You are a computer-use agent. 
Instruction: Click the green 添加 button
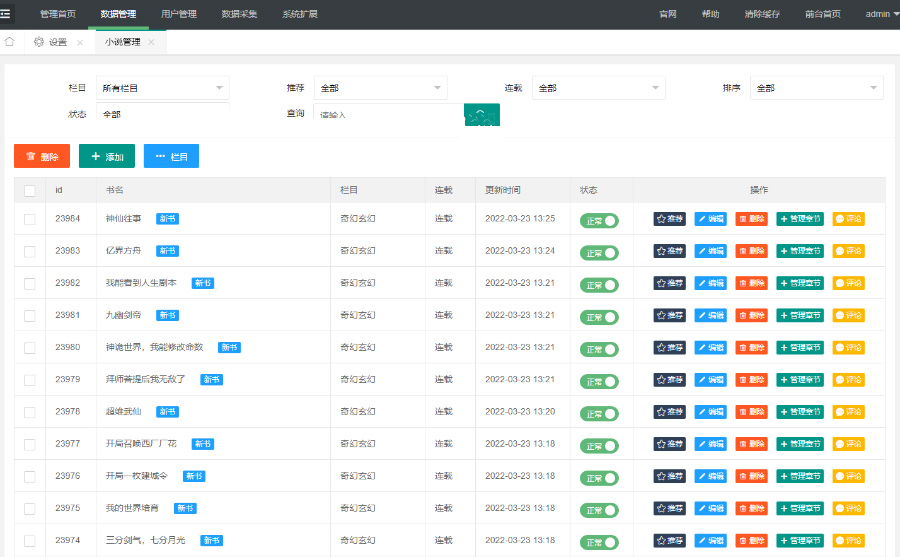[107, 156]
